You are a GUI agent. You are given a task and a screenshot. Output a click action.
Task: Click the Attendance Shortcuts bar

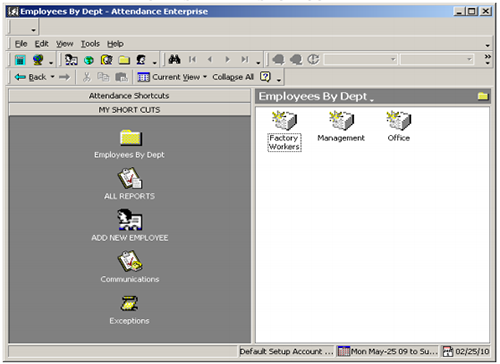point(129,96)
